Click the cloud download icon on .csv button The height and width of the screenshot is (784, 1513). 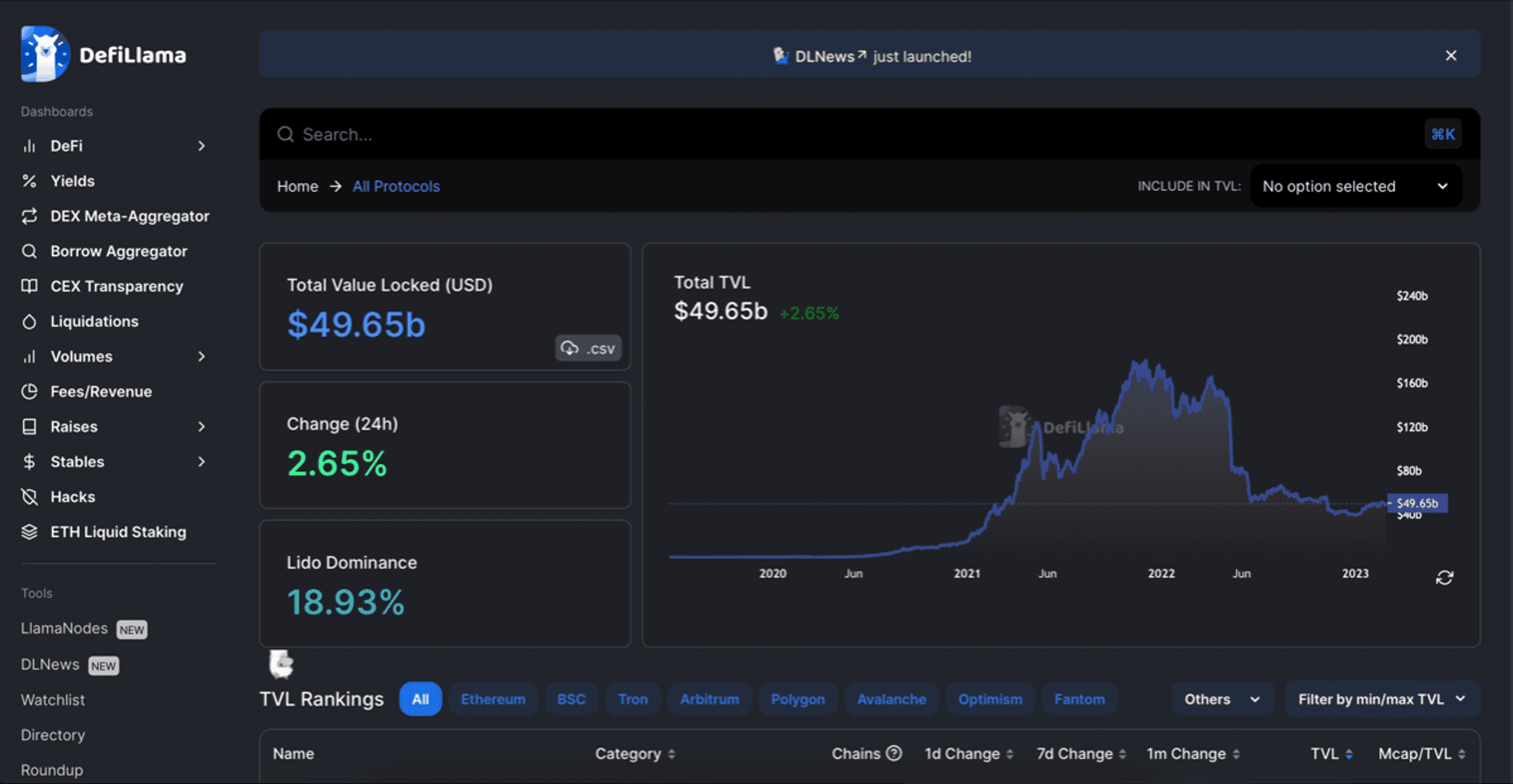570,348
